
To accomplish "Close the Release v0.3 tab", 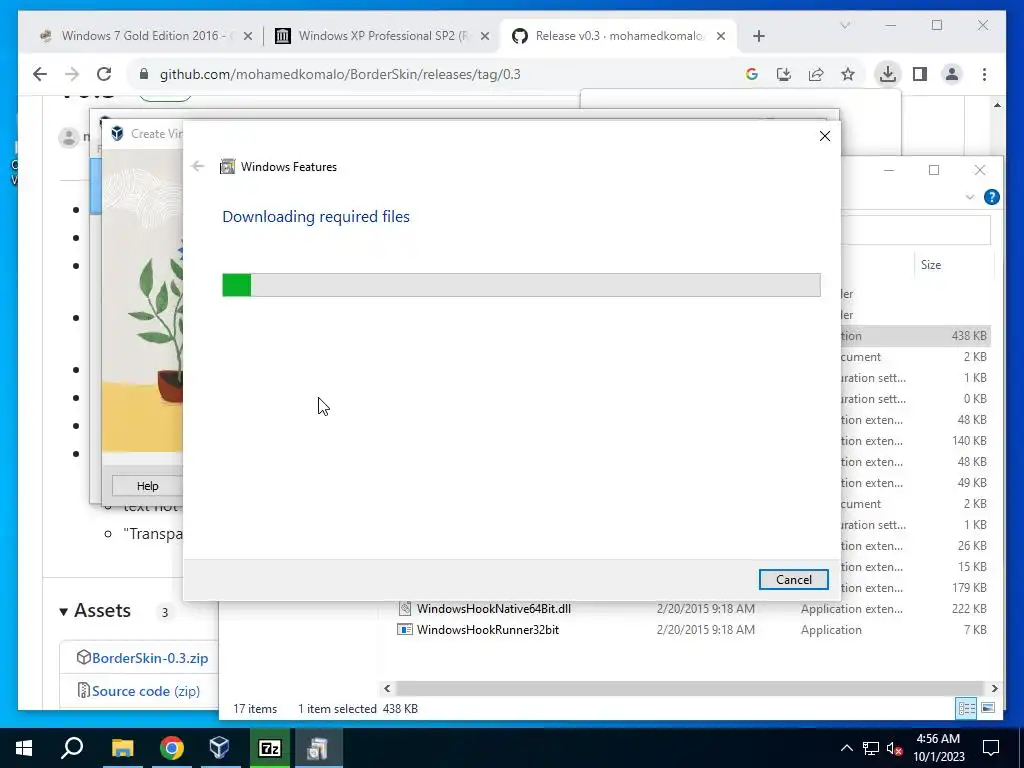I will [721, 36].
